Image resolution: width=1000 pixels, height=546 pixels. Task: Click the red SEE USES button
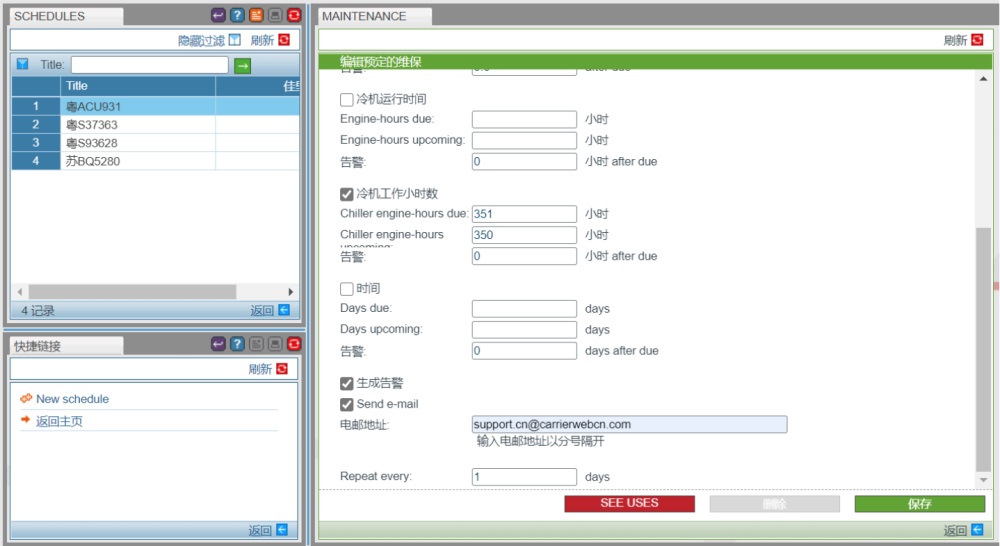point(629,503)
